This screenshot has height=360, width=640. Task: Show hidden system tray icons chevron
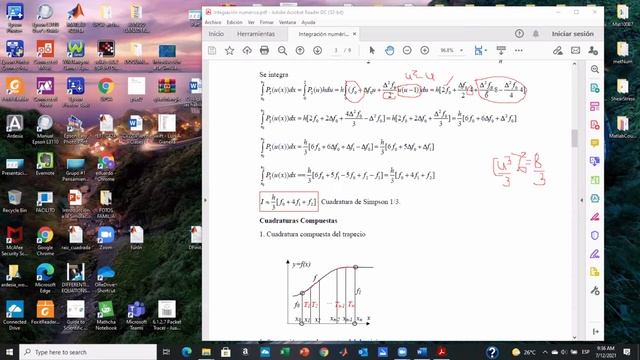545,352
